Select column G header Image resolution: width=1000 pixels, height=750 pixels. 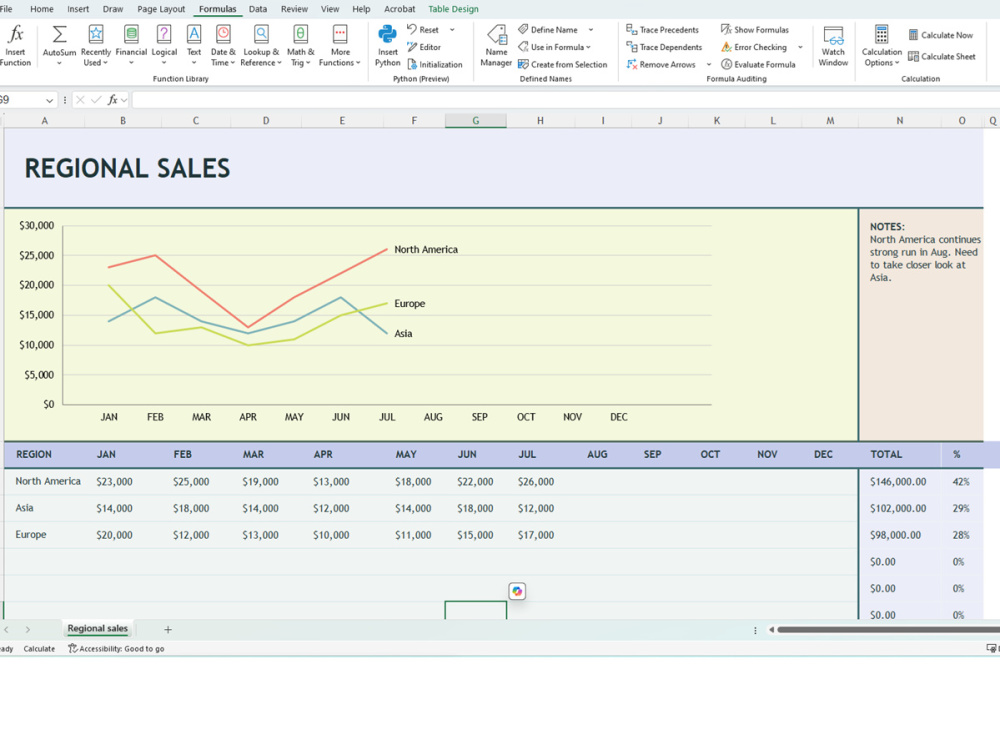[x=476, y=121]
